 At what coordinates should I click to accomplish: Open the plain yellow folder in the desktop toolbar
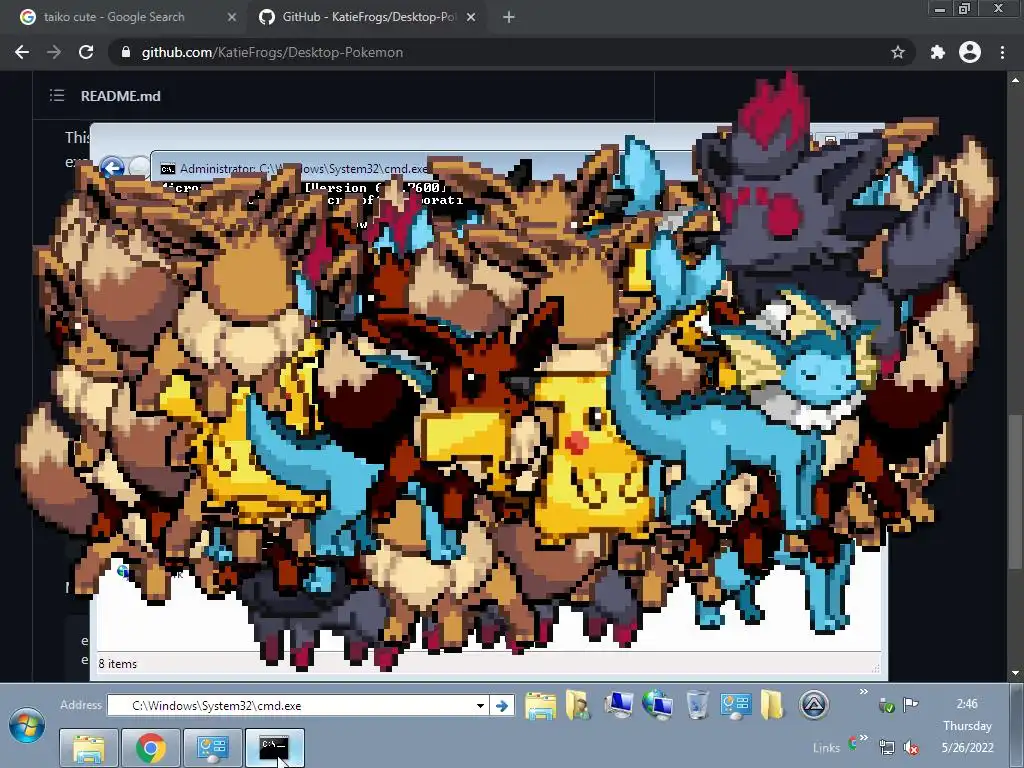pos(772,705)
